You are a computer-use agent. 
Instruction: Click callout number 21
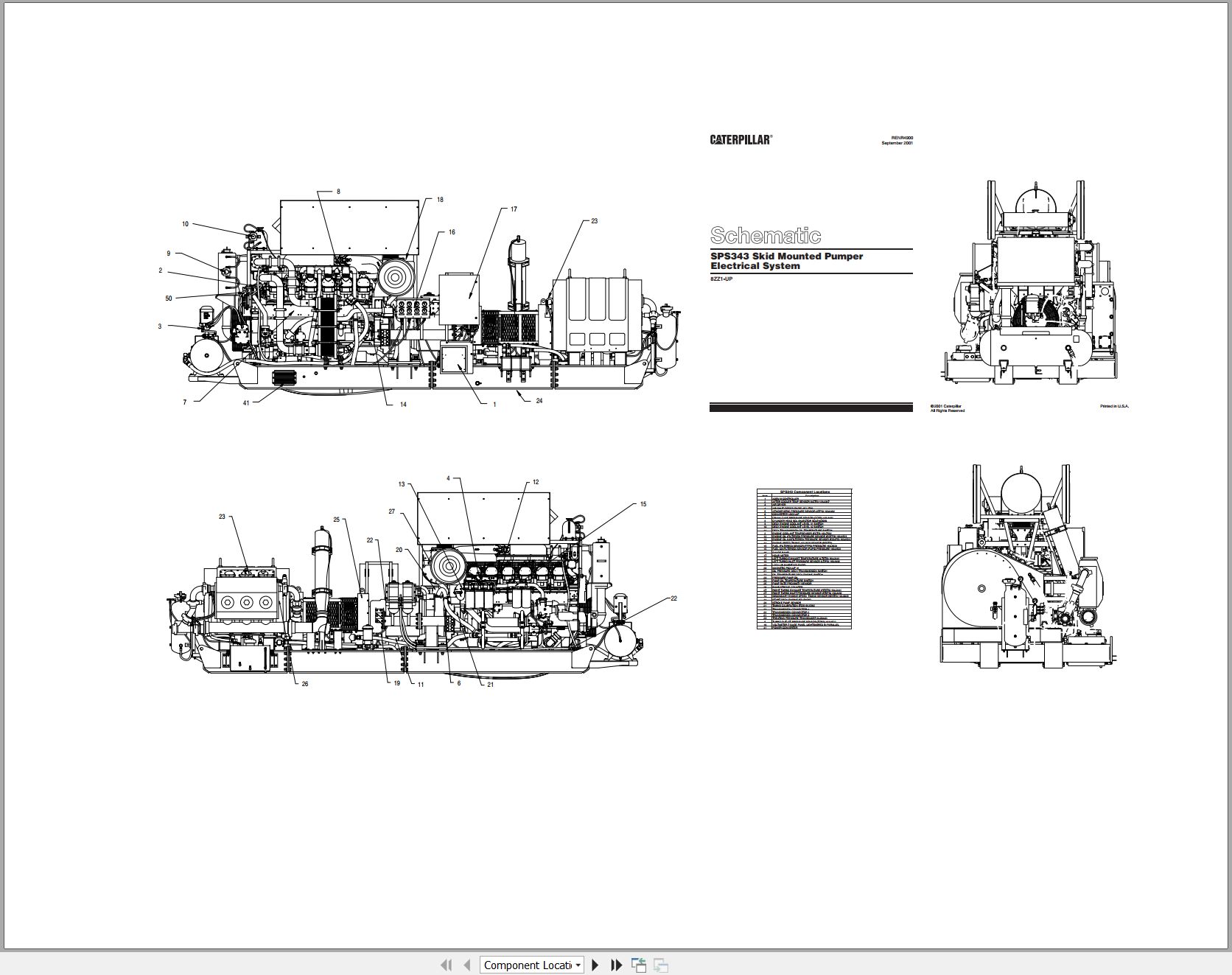pyautogui.click(x=490, y=685)
